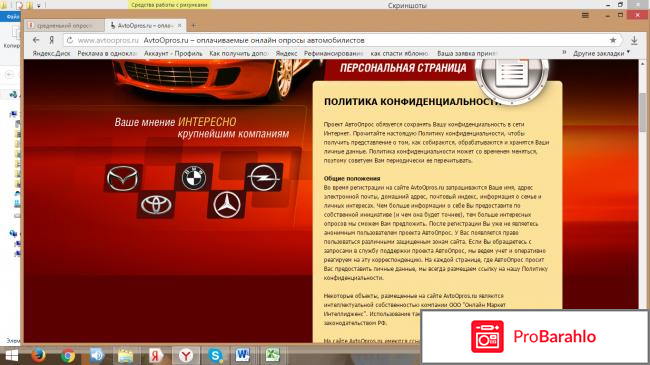Click the Общие положения subheading

click(x=352, y=178)
